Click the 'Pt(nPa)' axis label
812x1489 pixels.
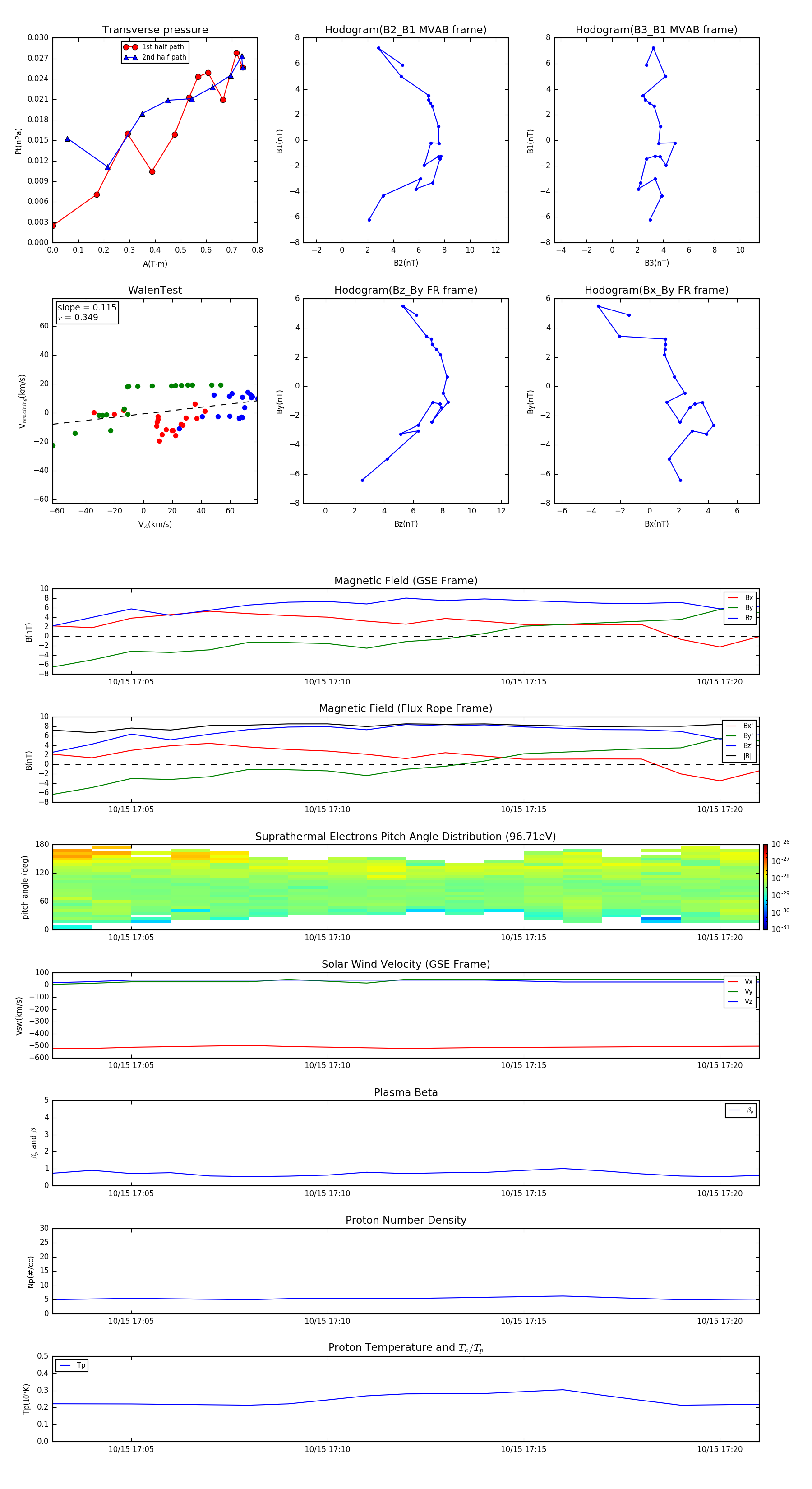[x=18, y=141]
